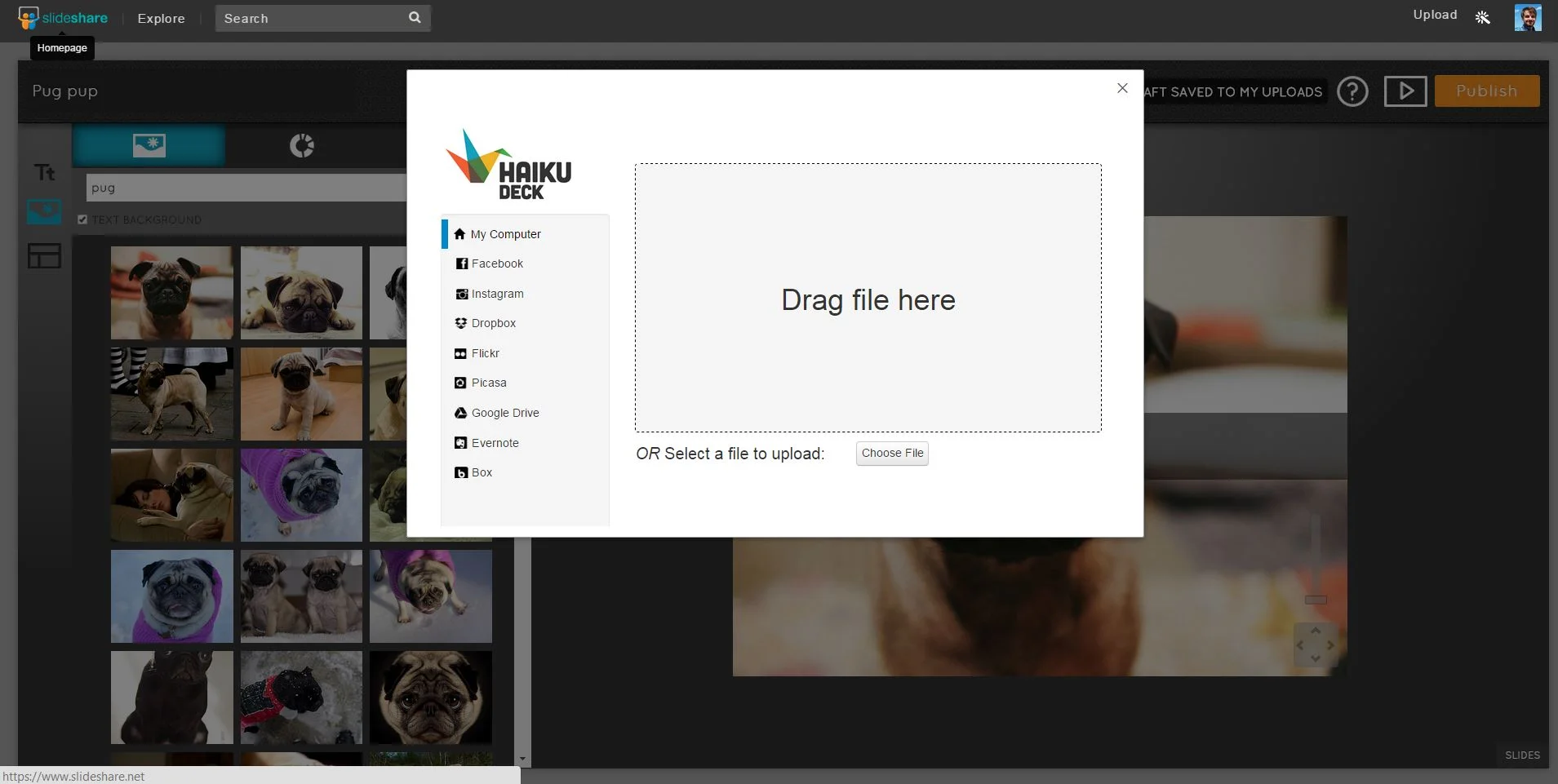Image resolution: width=1558 pixels, height=784 pixels.
Task: Click the search magnifier icon
Action: (x=415, y=17)
